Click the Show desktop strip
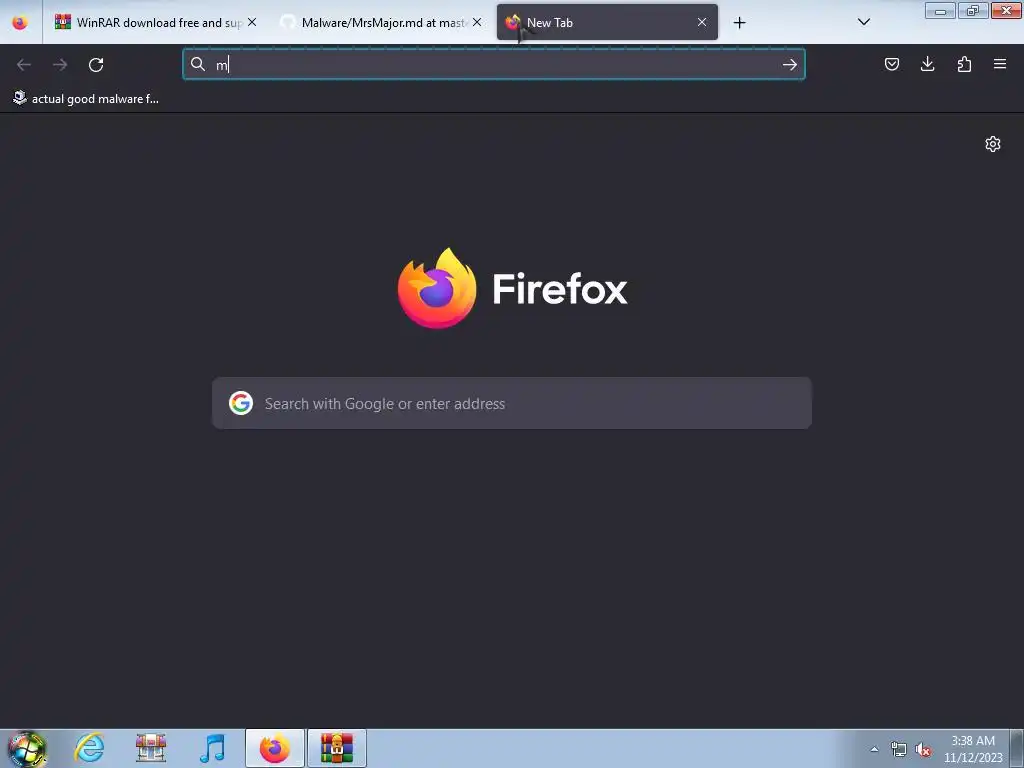Screen dimensions: 1024x768 pyautogui.click(x=1016, y=748)
